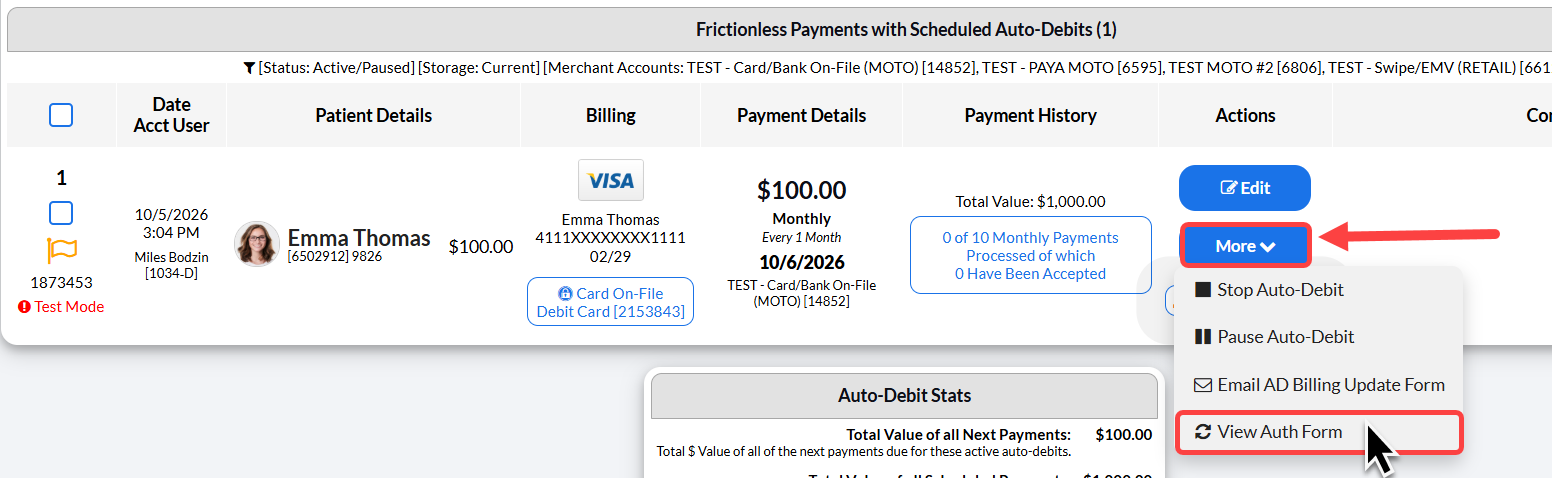Click the filter funnel icon

[x=249, y=68]
